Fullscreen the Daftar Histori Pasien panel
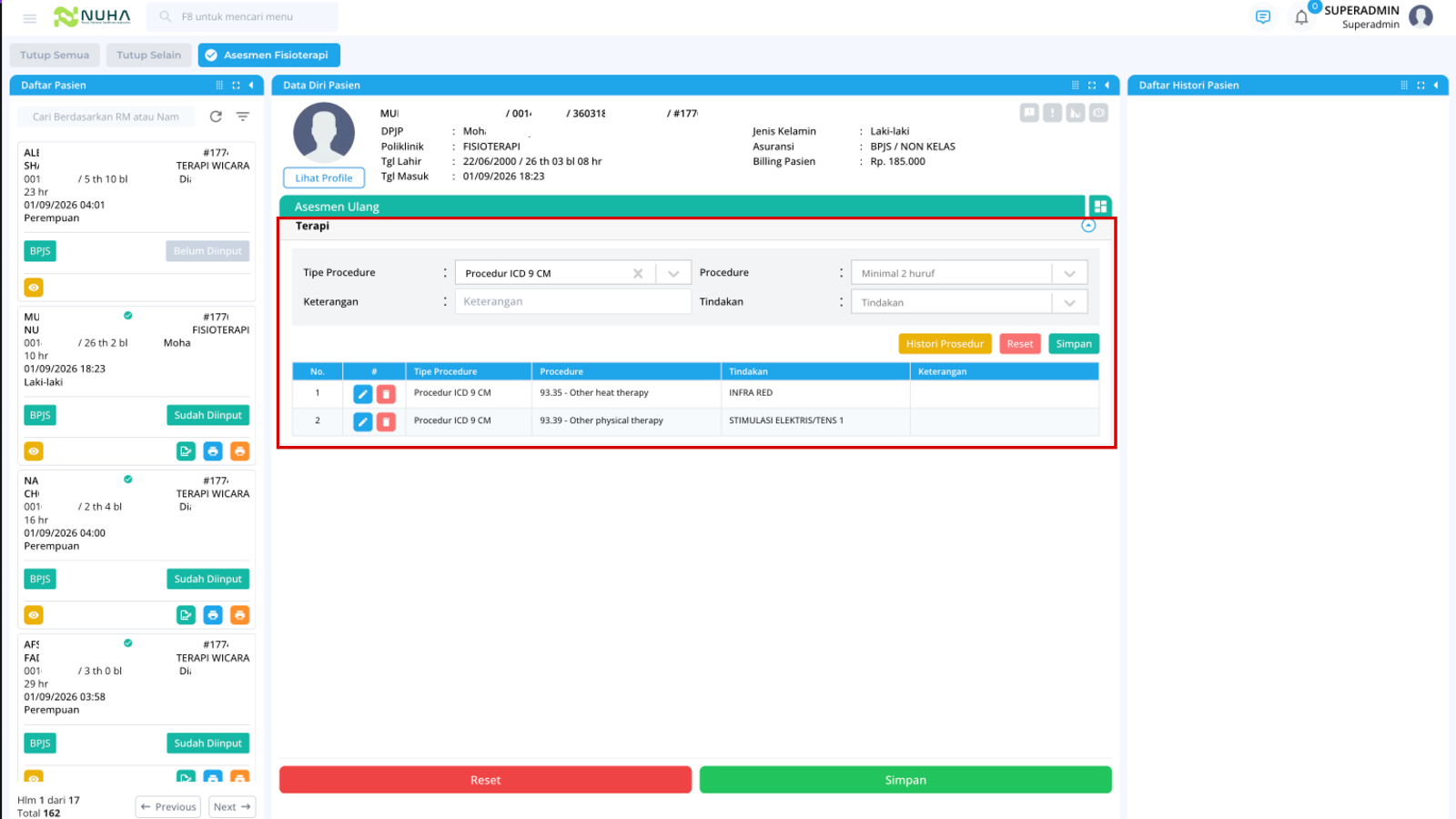 coord(1421,86)
